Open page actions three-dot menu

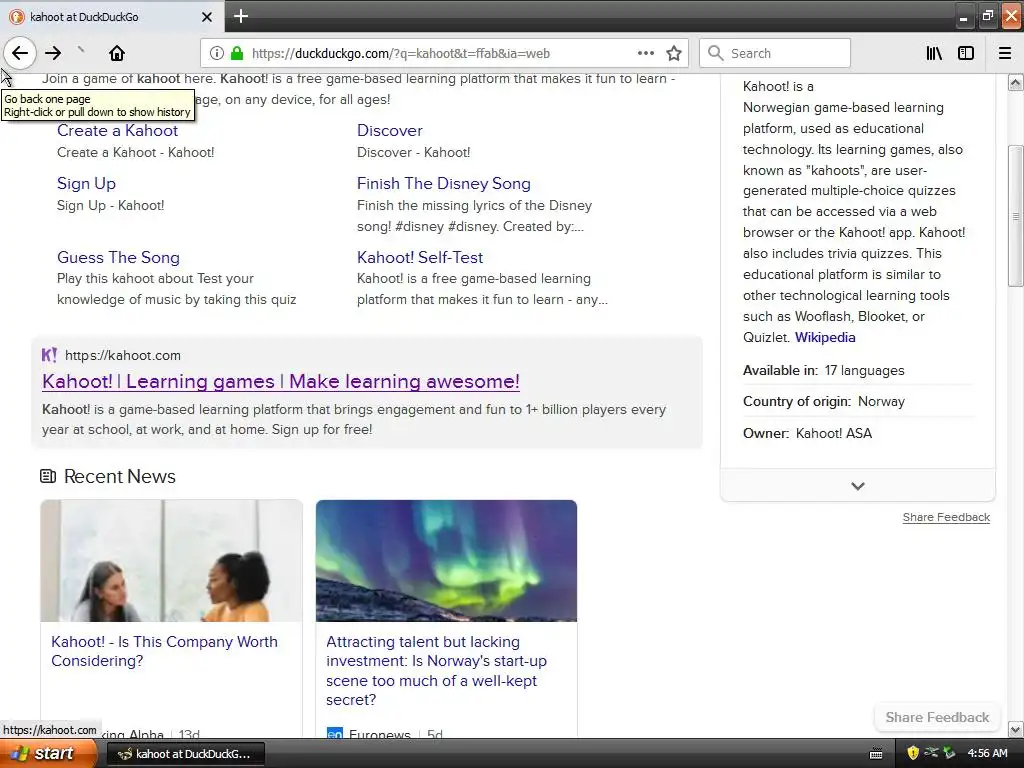[645, 53]
